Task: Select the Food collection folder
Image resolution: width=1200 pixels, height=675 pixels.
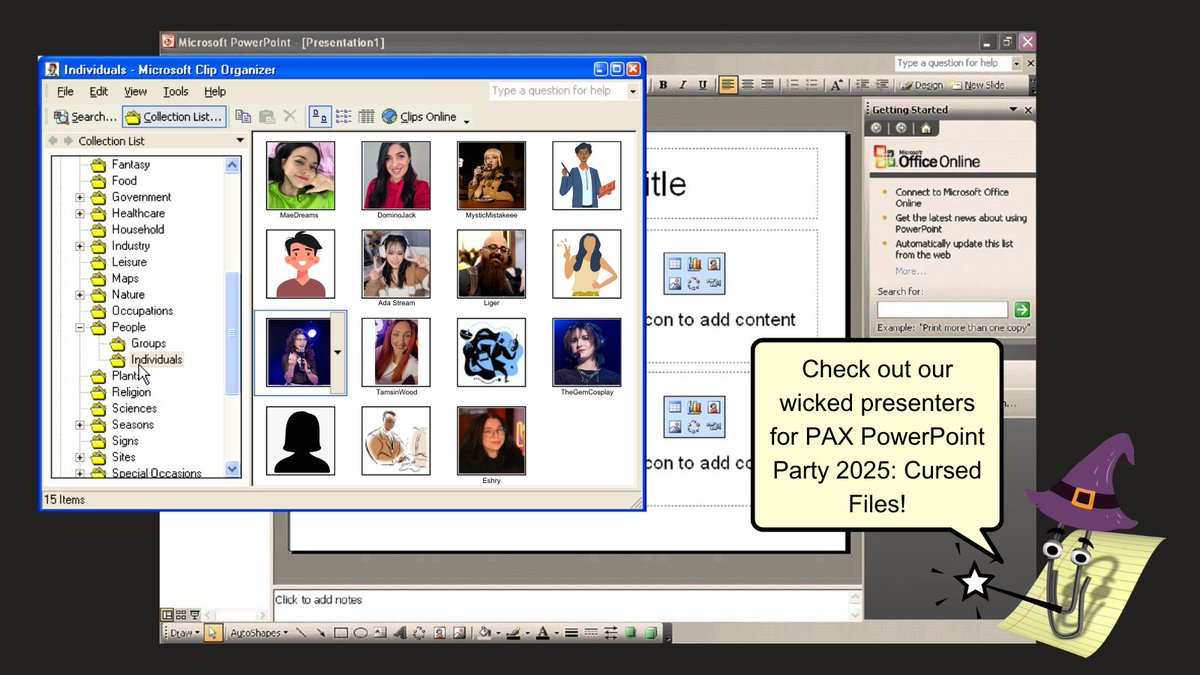Action: (x=114, y=181)
